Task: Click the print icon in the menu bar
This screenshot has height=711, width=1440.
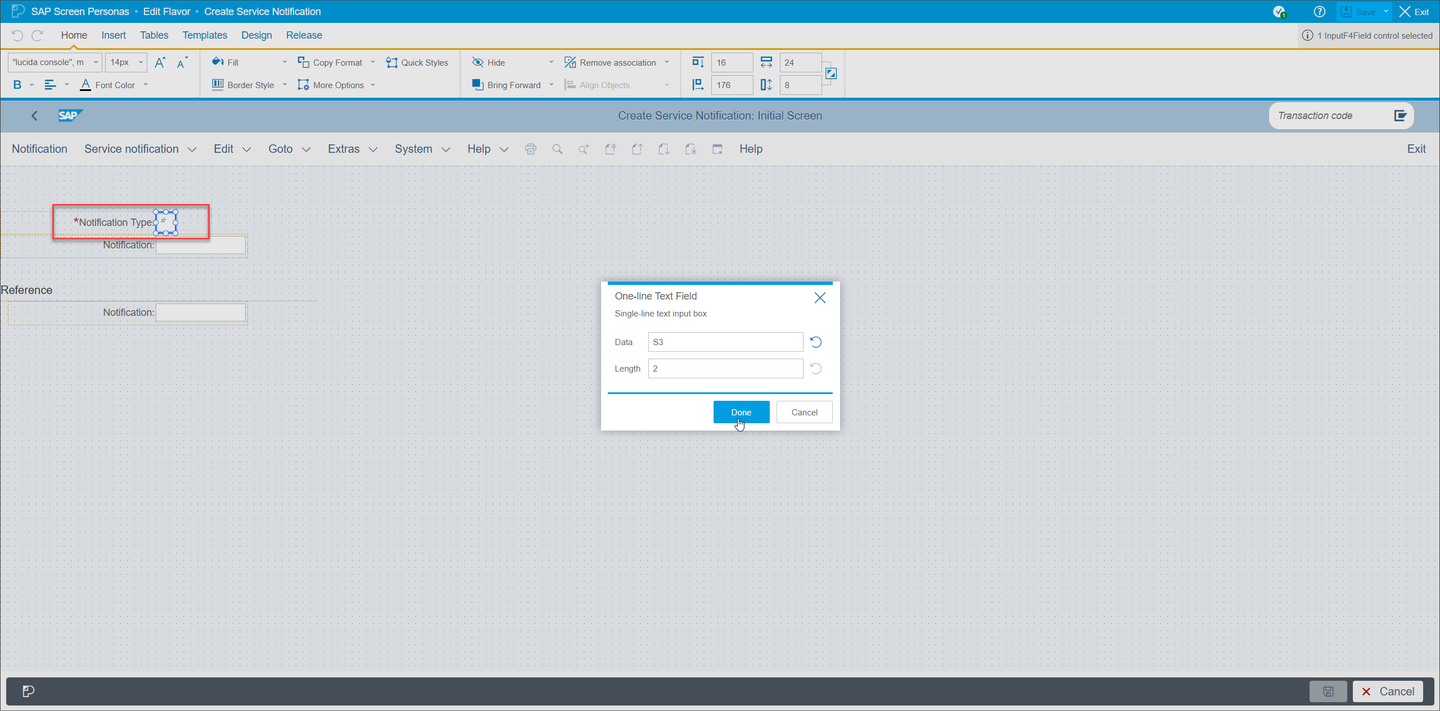Action: pyautogui.click(x=531, y=149)
